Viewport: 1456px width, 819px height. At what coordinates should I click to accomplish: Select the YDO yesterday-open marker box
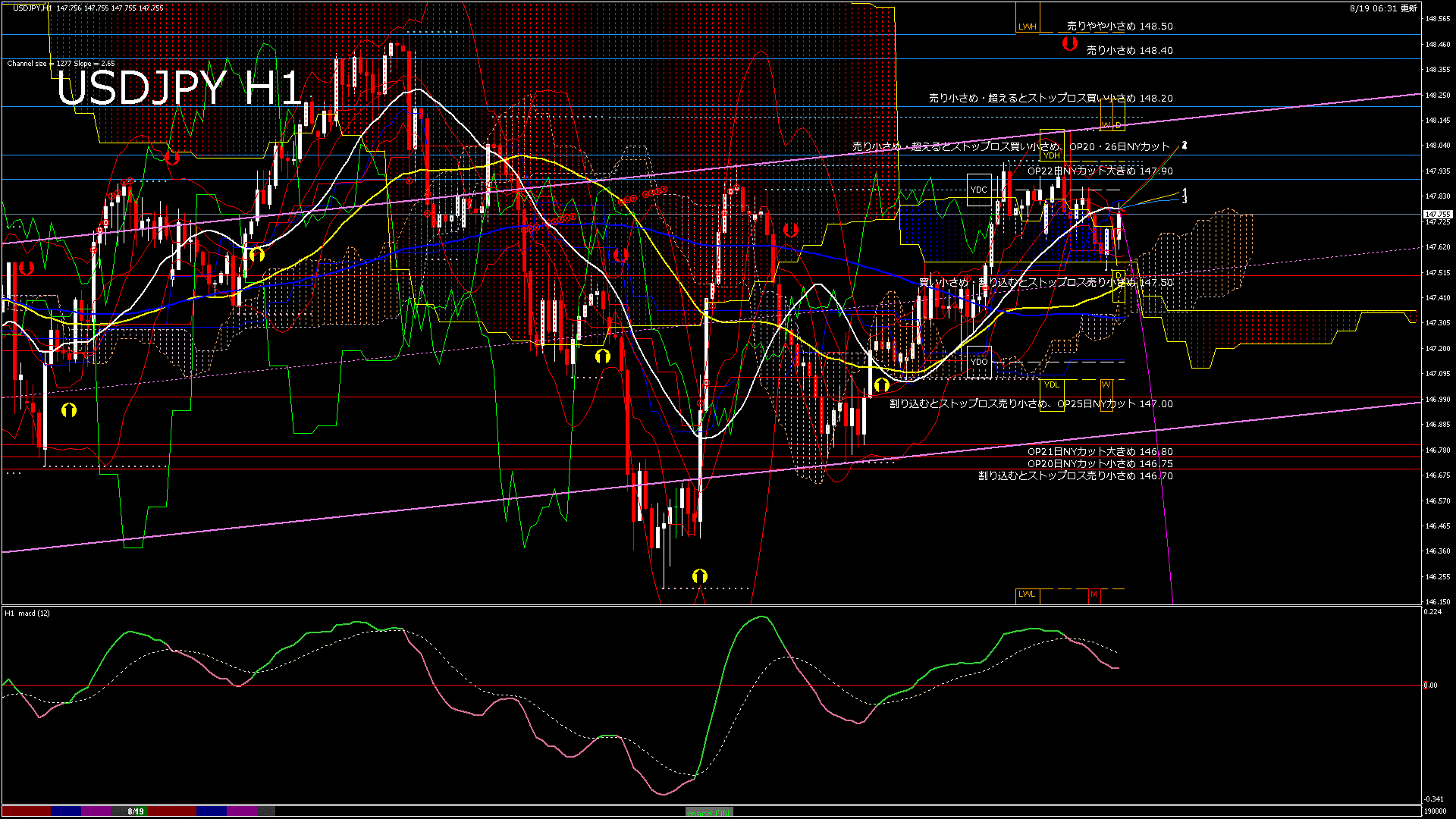[979, 362]
